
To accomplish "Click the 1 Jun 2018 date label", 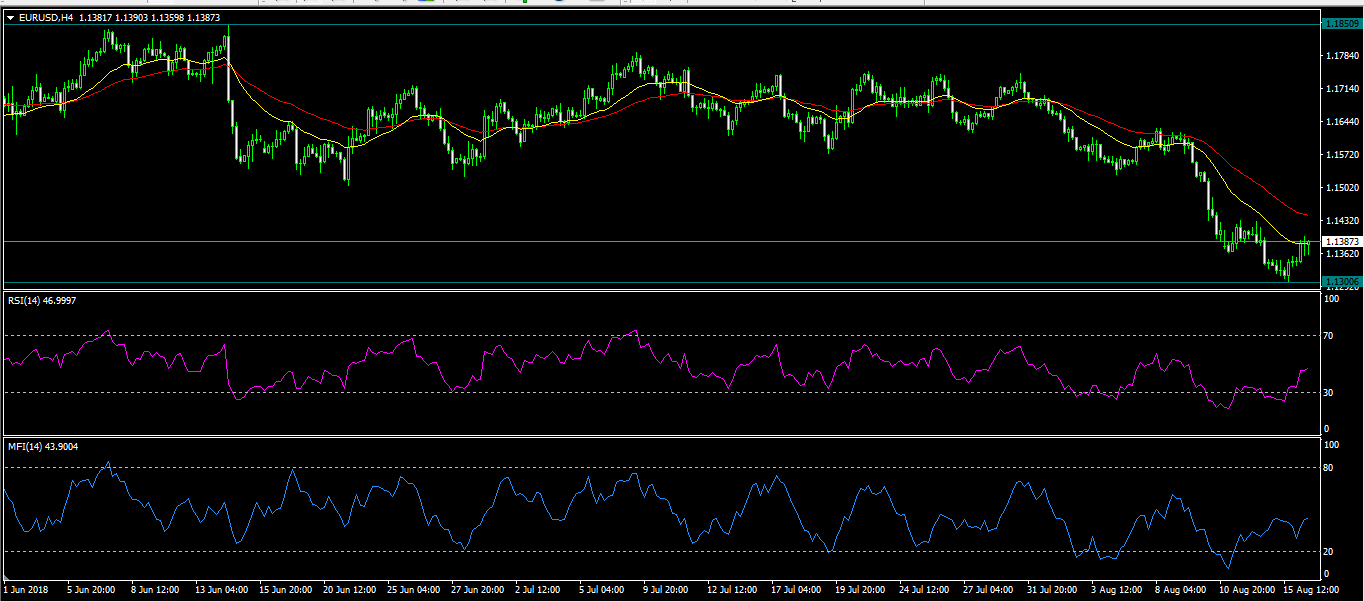I will [x=25, y=590].
